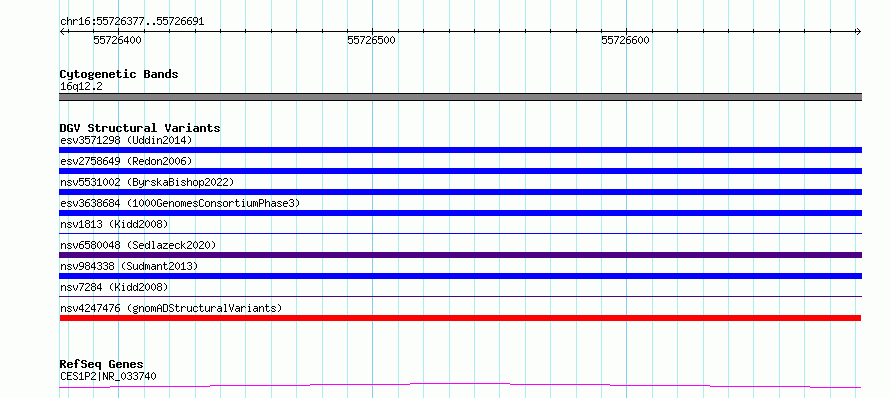The image size is (890, 398).
Task: Open nsv6580048 (Sedlazeck2020) variant label
Action: point(138,245)
